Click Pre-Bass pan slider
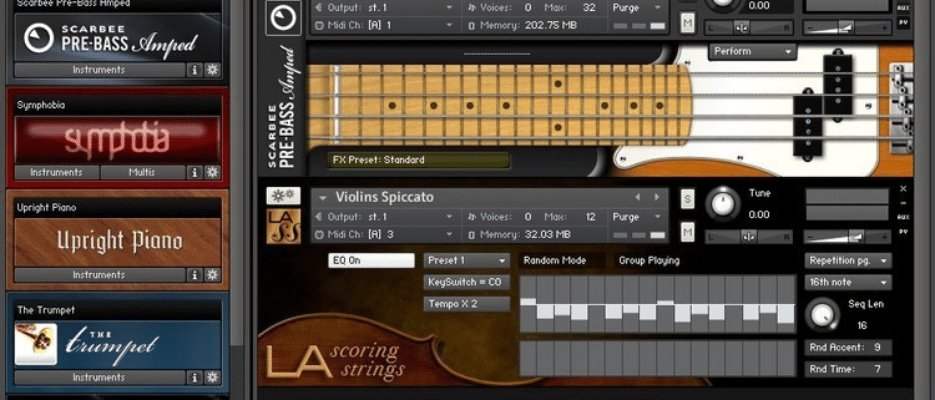The image size is (935, 400). 748,27
